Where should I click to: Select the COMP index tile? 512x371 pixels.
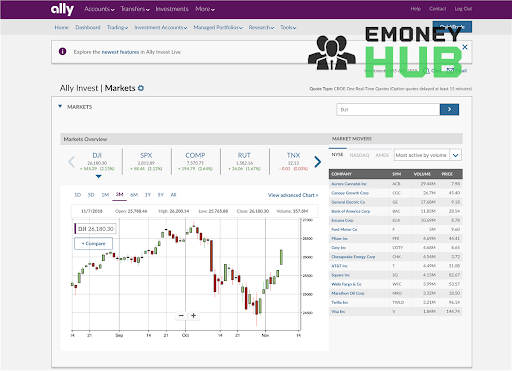coord(195,162)
